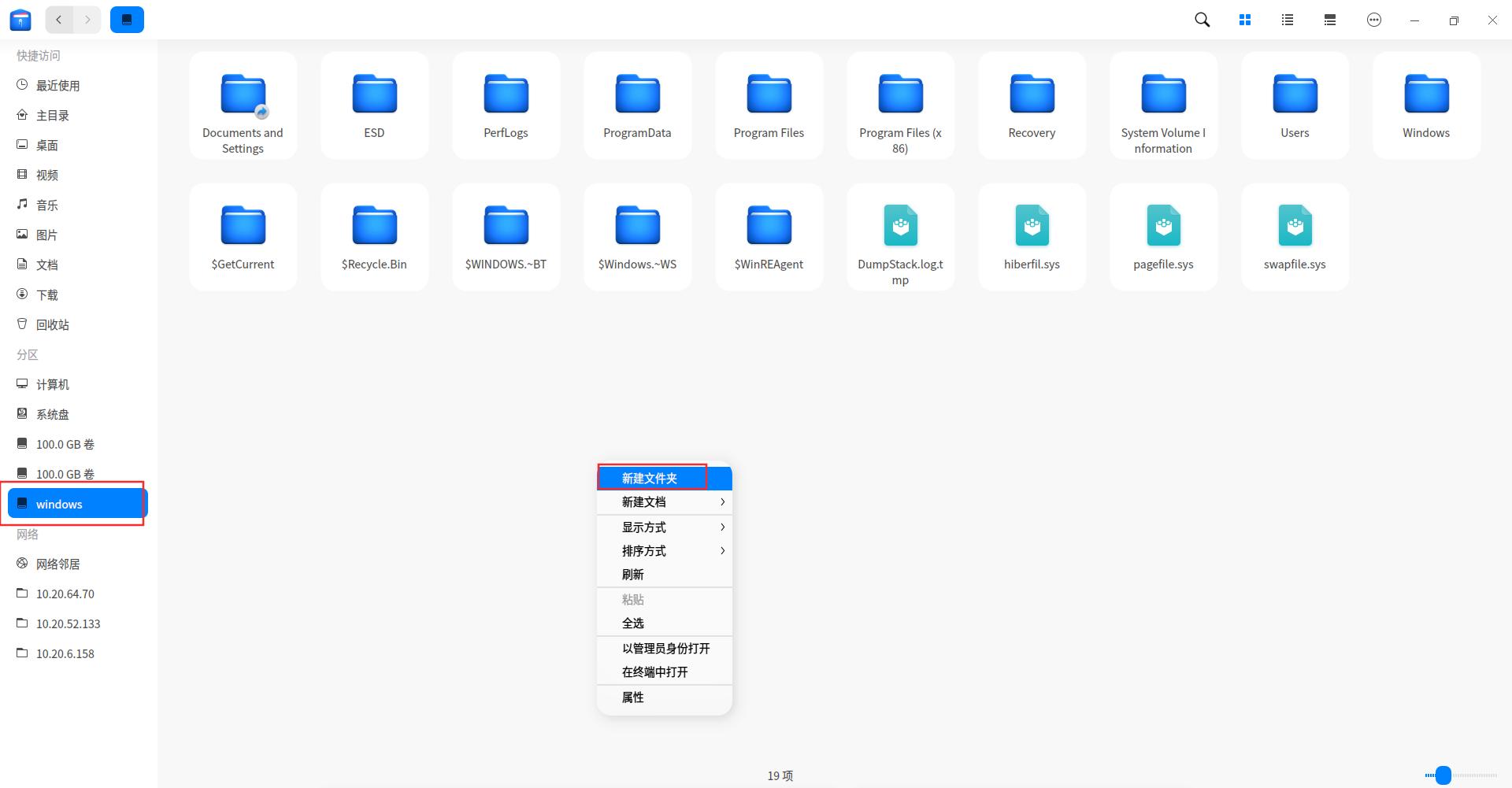Open 视频 in the sidebar
Image resolution: width=1512 pixels, height=788 pixels.
click(78, 175)
